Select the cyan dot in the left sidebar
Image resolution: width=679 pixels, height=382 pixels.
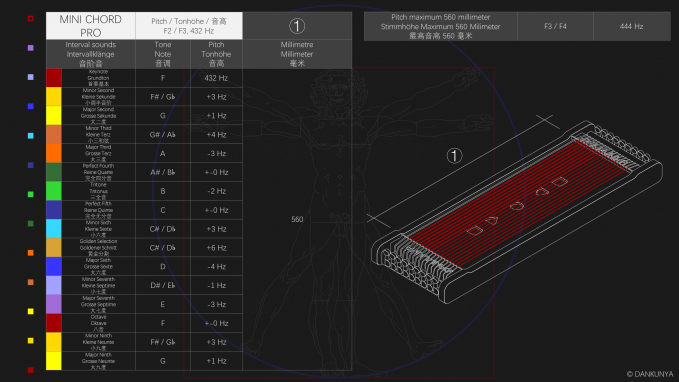pyautogui.click(x=31, y=136)
